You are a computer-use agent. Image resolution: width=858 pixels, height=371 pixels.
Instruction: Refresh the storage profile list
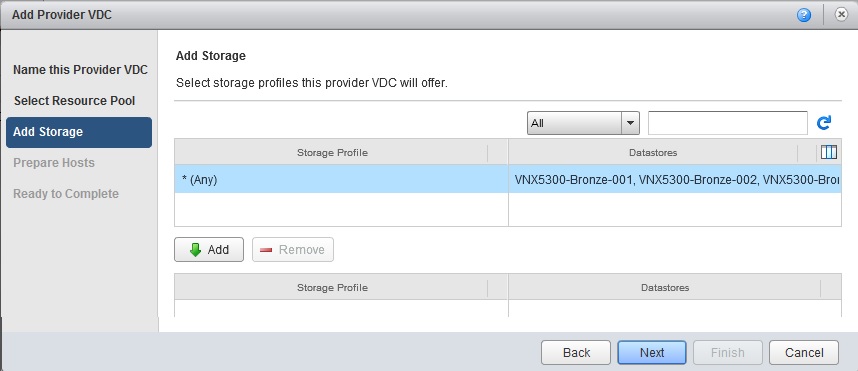point(824,123)
